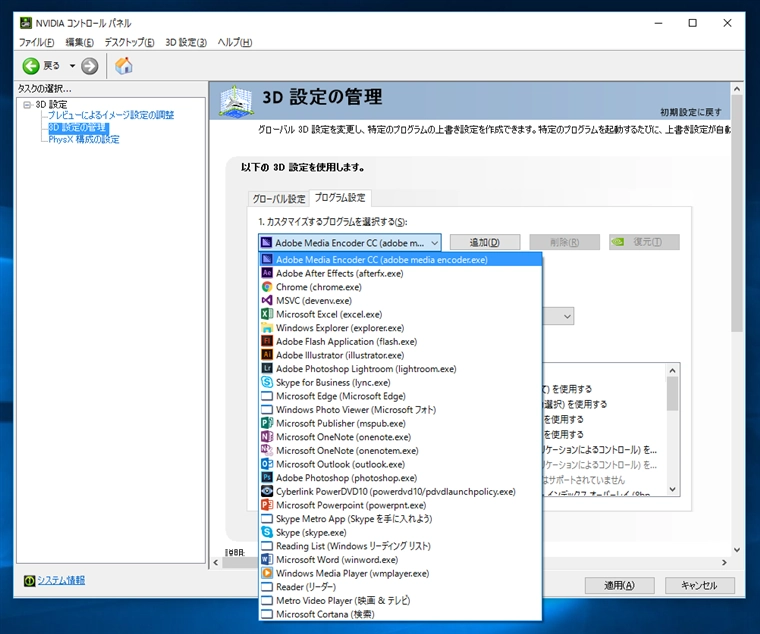Viewport: 760px width, 634px height.
Task: Choose Microsoft Edge from the program list
Action: (400, 396)
